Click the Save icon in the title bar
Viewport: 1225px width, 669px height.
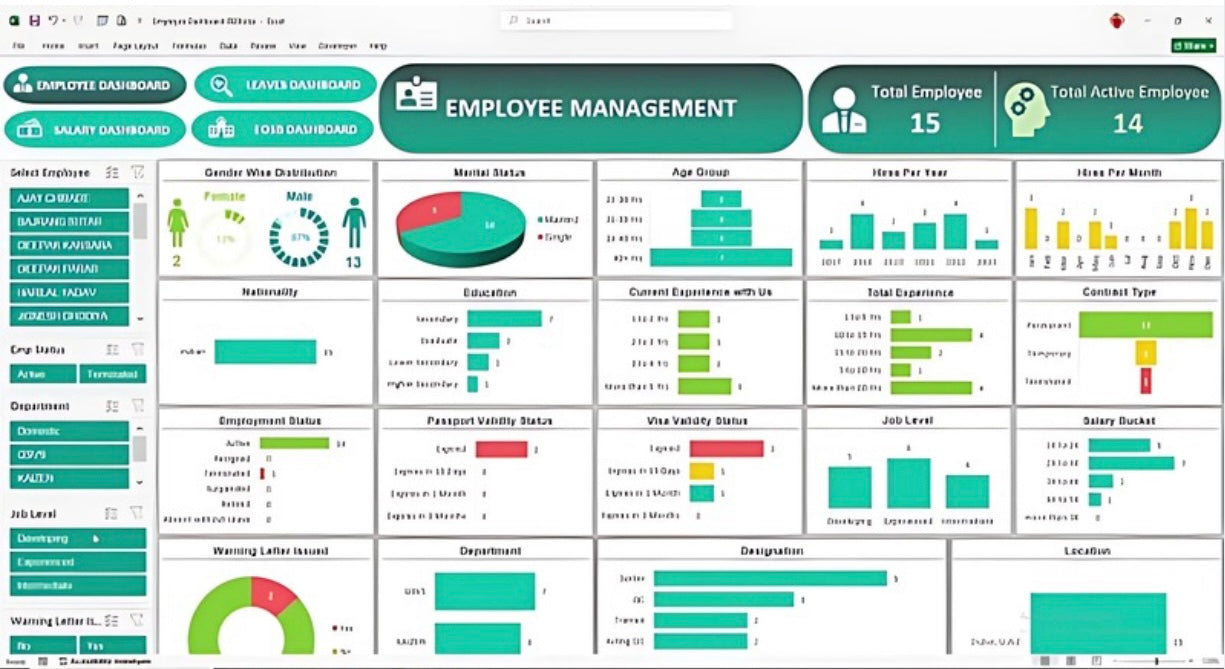point(36,20)
